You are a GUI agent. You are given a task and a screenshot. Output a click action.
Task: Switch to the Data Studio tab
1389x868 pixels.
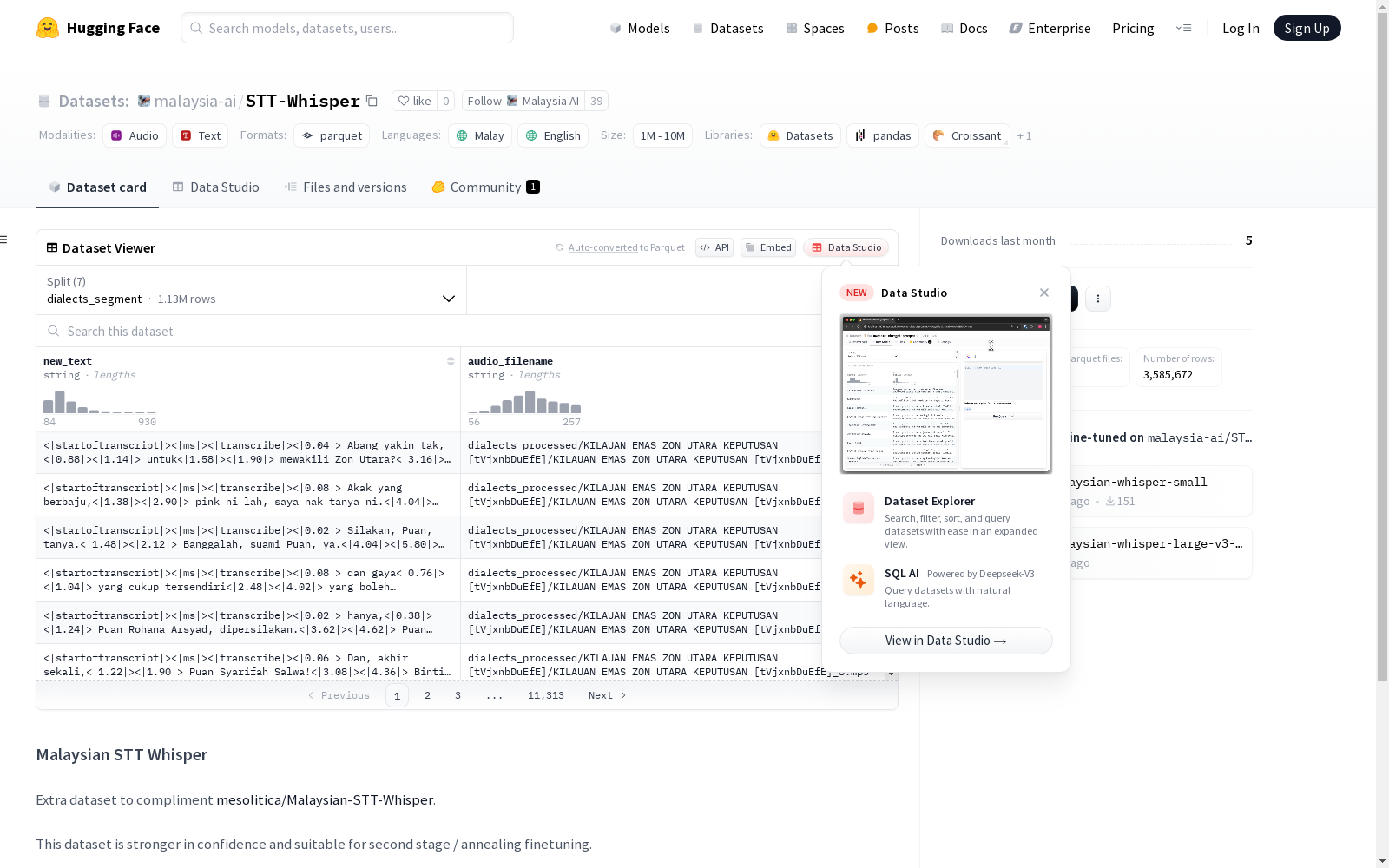215,187
